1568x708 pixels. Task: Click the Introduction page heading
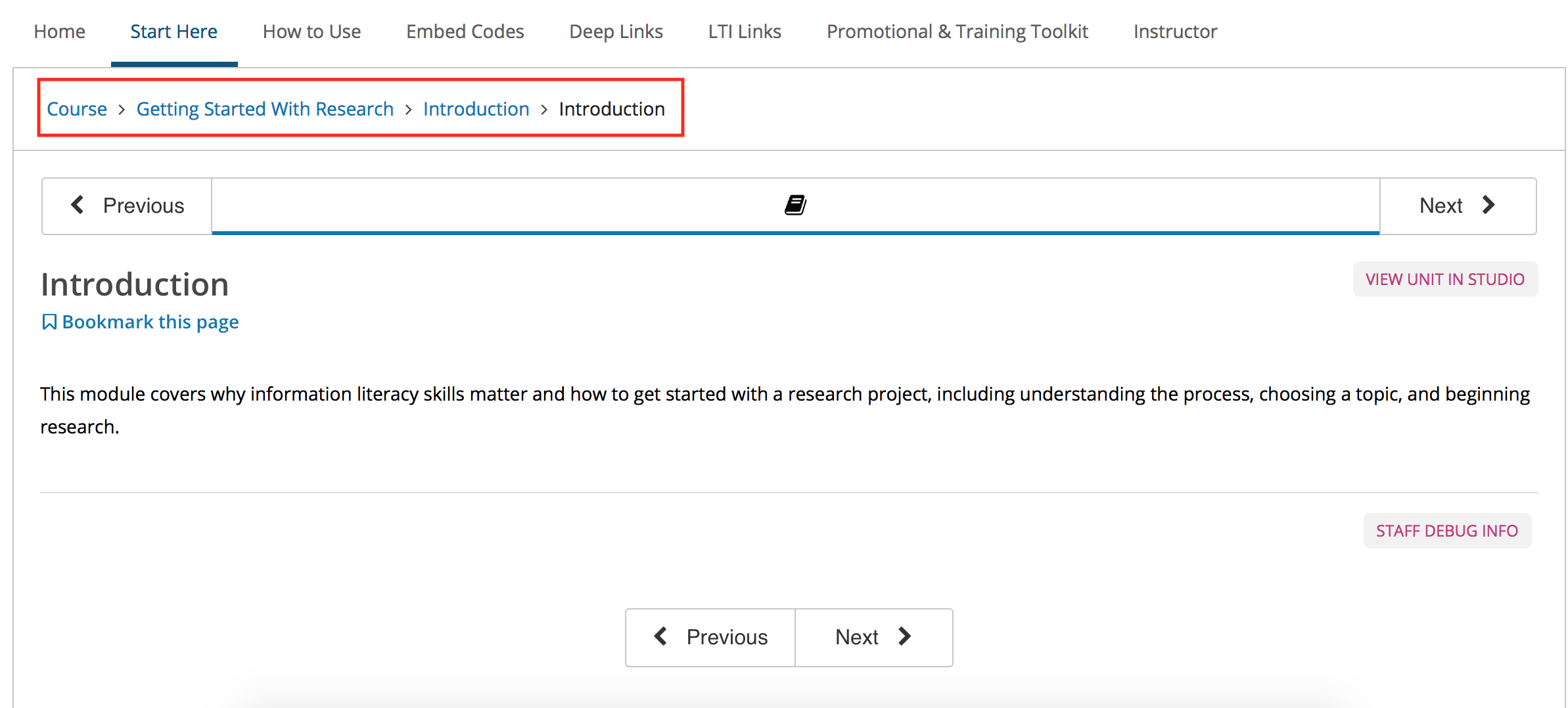[x=135, y=284]
